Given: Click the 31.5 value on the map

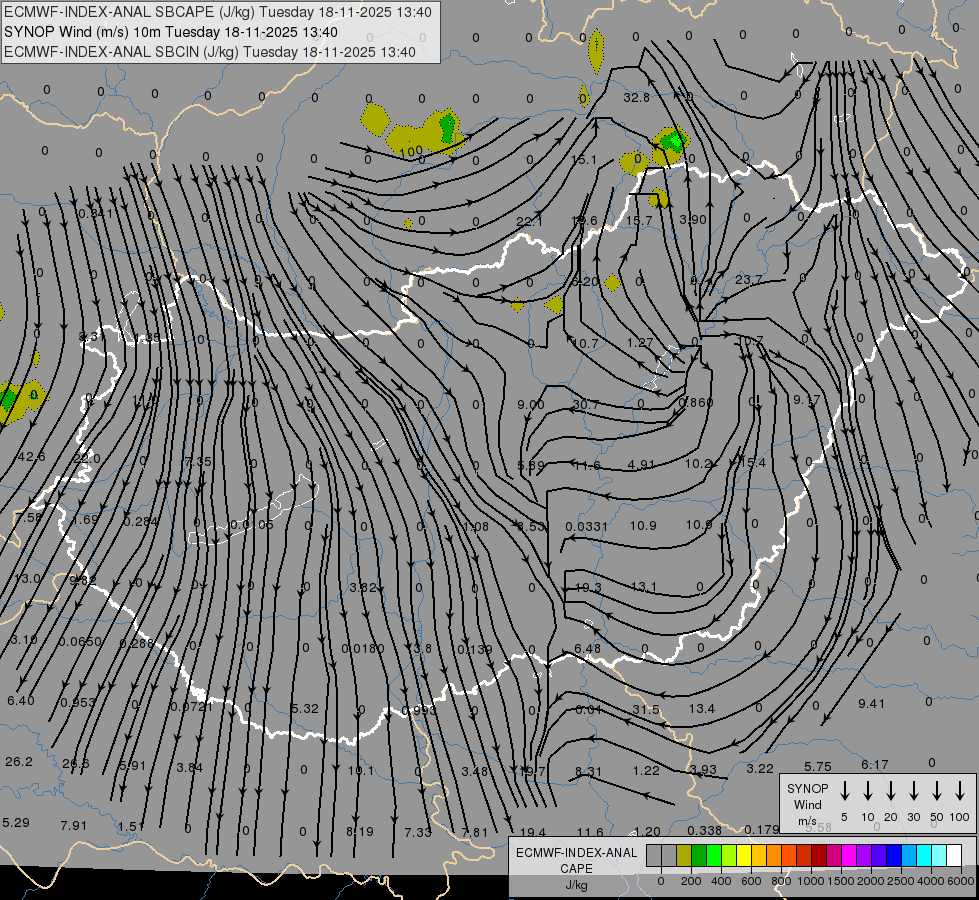Looking at the screenshot, I should click(x=646, y=710).
